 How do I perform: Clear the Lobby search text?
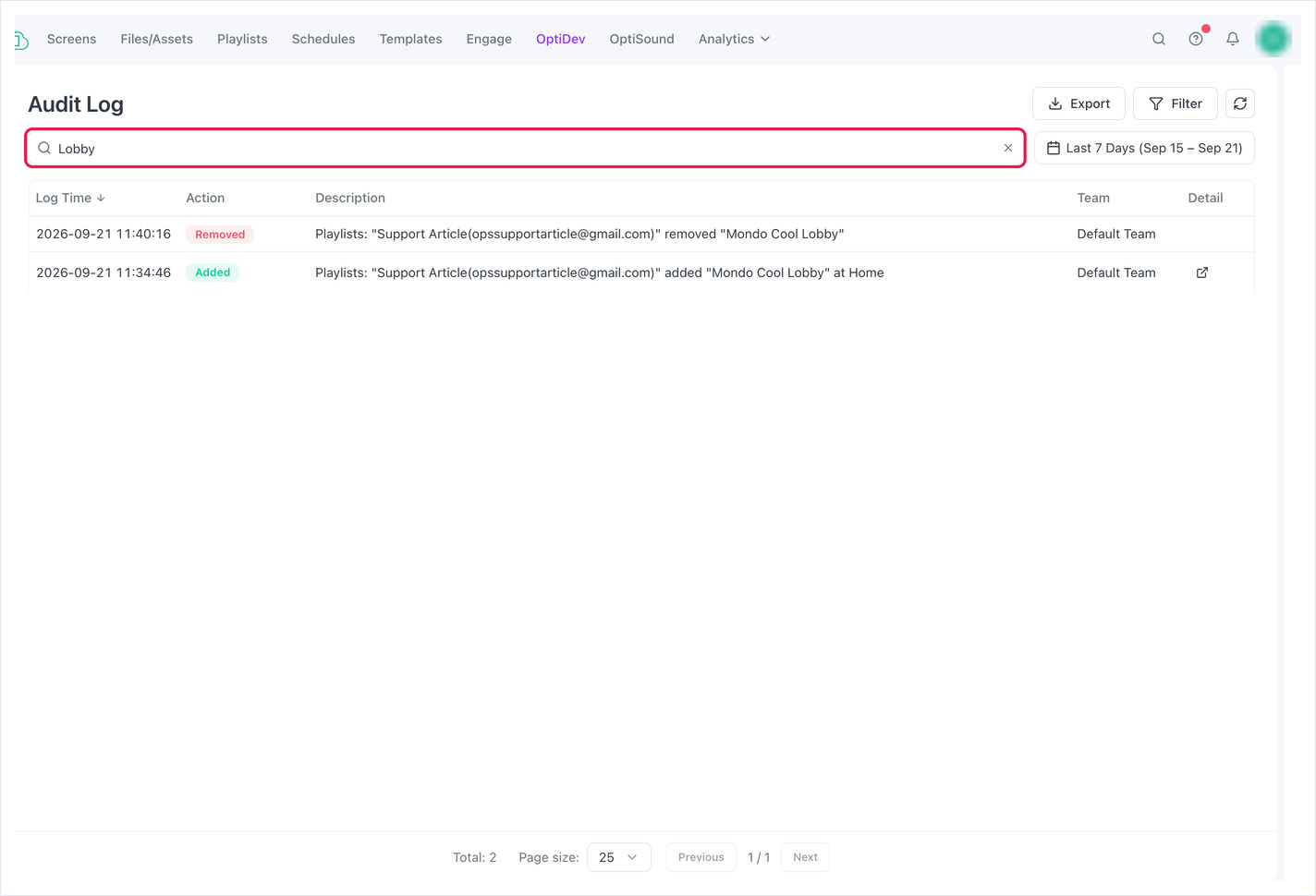(x=1008, y=148)
